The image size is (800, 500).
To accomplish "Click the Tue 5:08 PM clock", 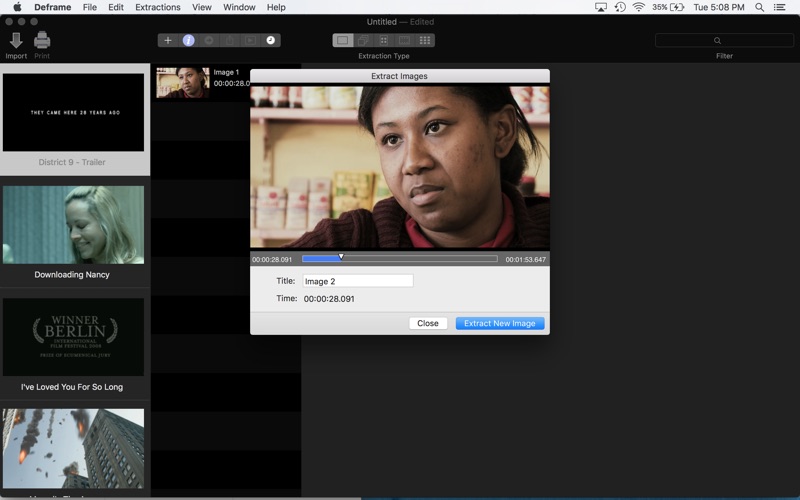I will click(x=718, y=7).
